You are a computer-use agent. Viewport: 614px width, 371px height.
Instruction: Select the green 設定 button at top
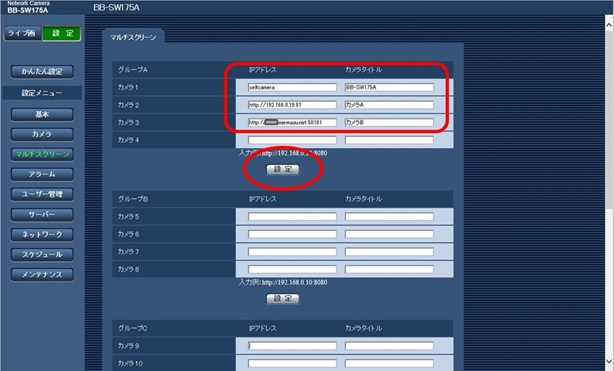coord(61,33)
